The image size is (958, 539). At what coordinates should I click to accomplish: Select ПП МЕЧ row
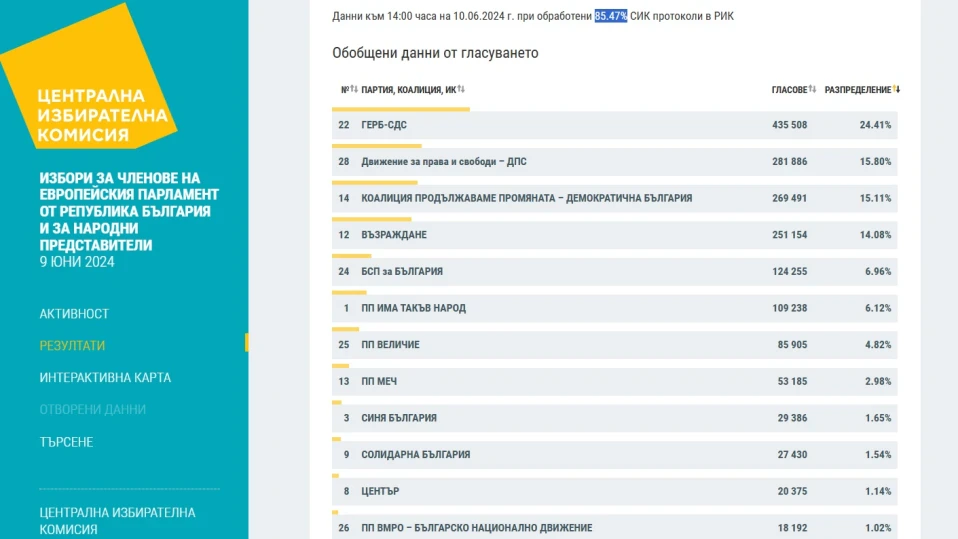(615, 381)
